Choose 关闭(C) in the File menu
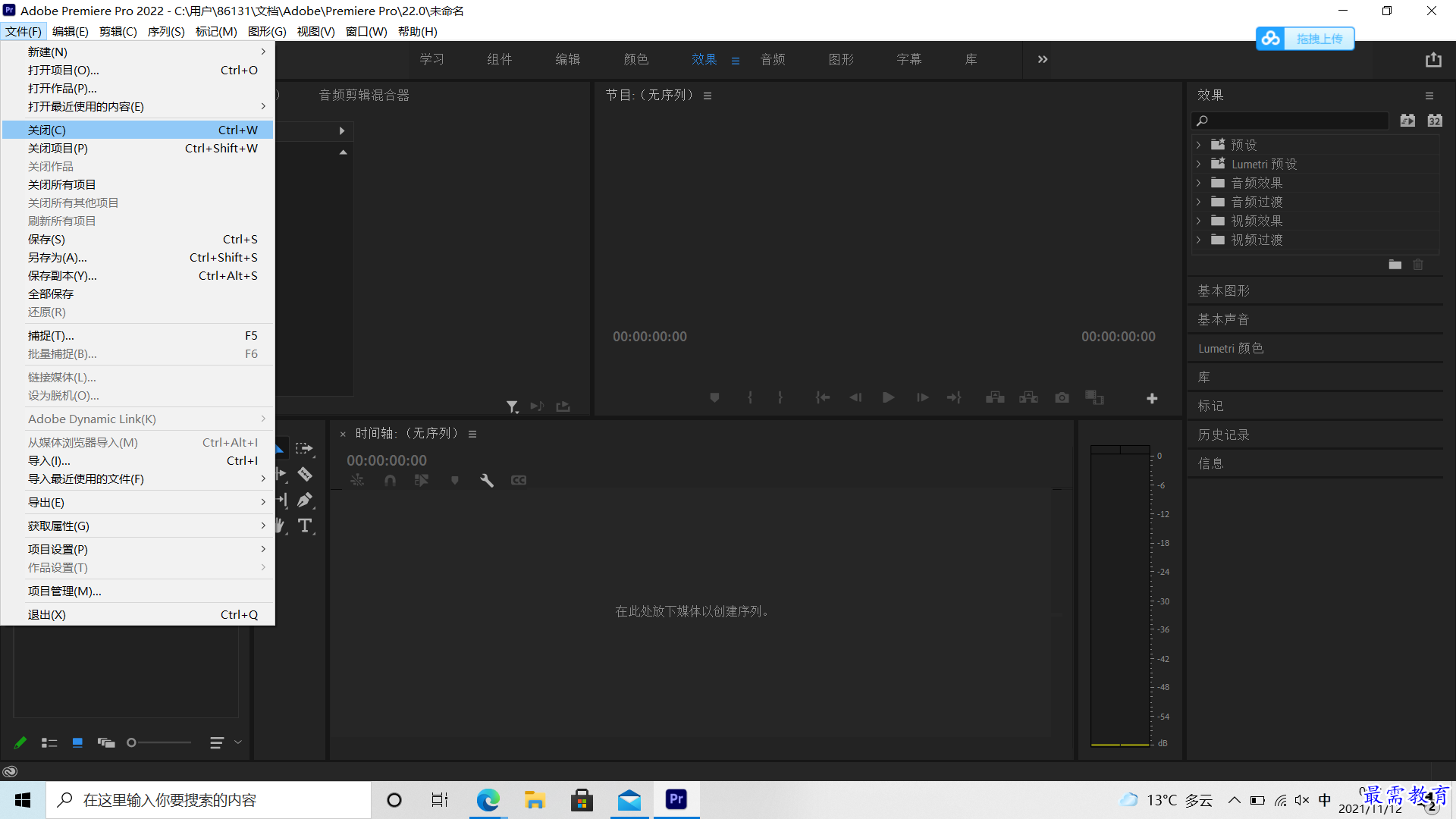Screen dimensions: 1456x819 click(137, 130)
